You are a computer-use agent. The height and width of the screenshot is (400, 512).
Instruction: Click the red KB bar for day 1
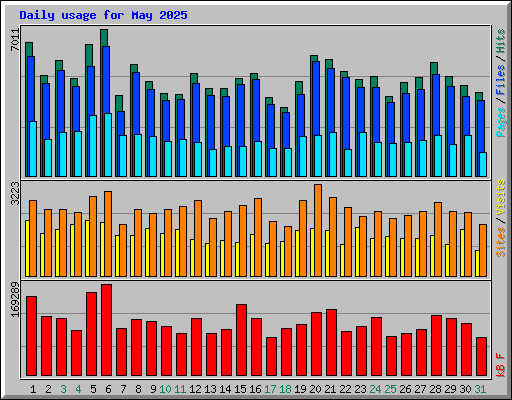(x=32, y=336)
